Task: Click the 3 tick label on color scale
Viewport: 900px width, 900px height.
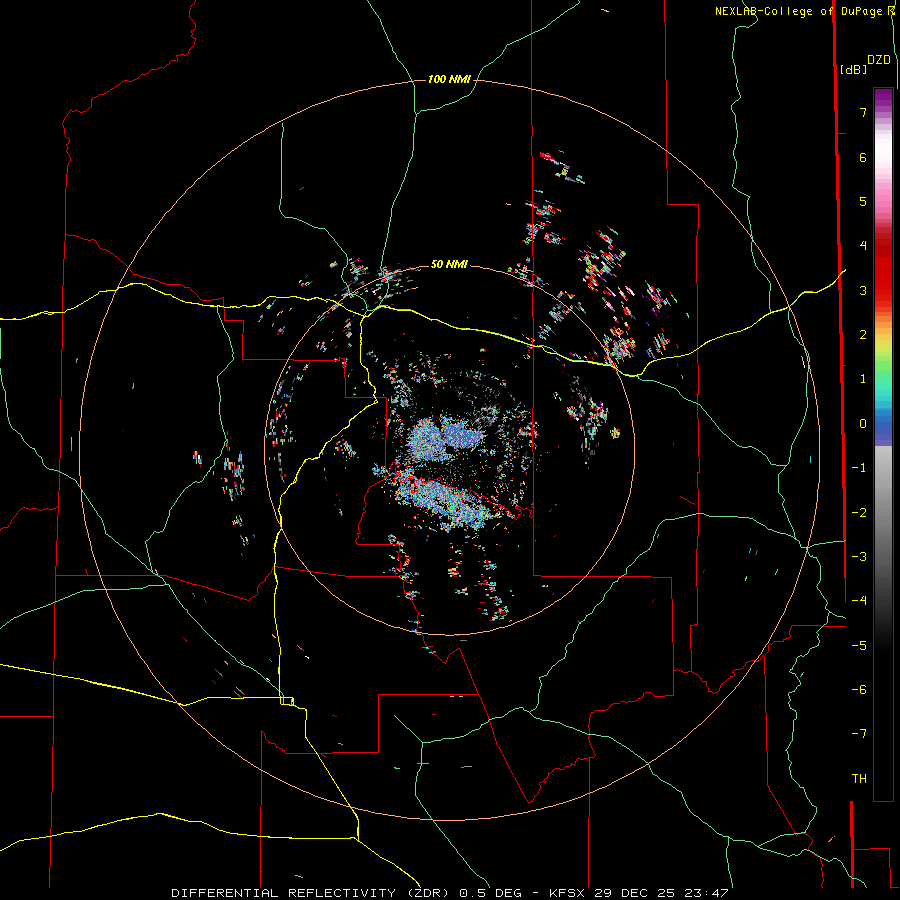Action: point(863,290)
